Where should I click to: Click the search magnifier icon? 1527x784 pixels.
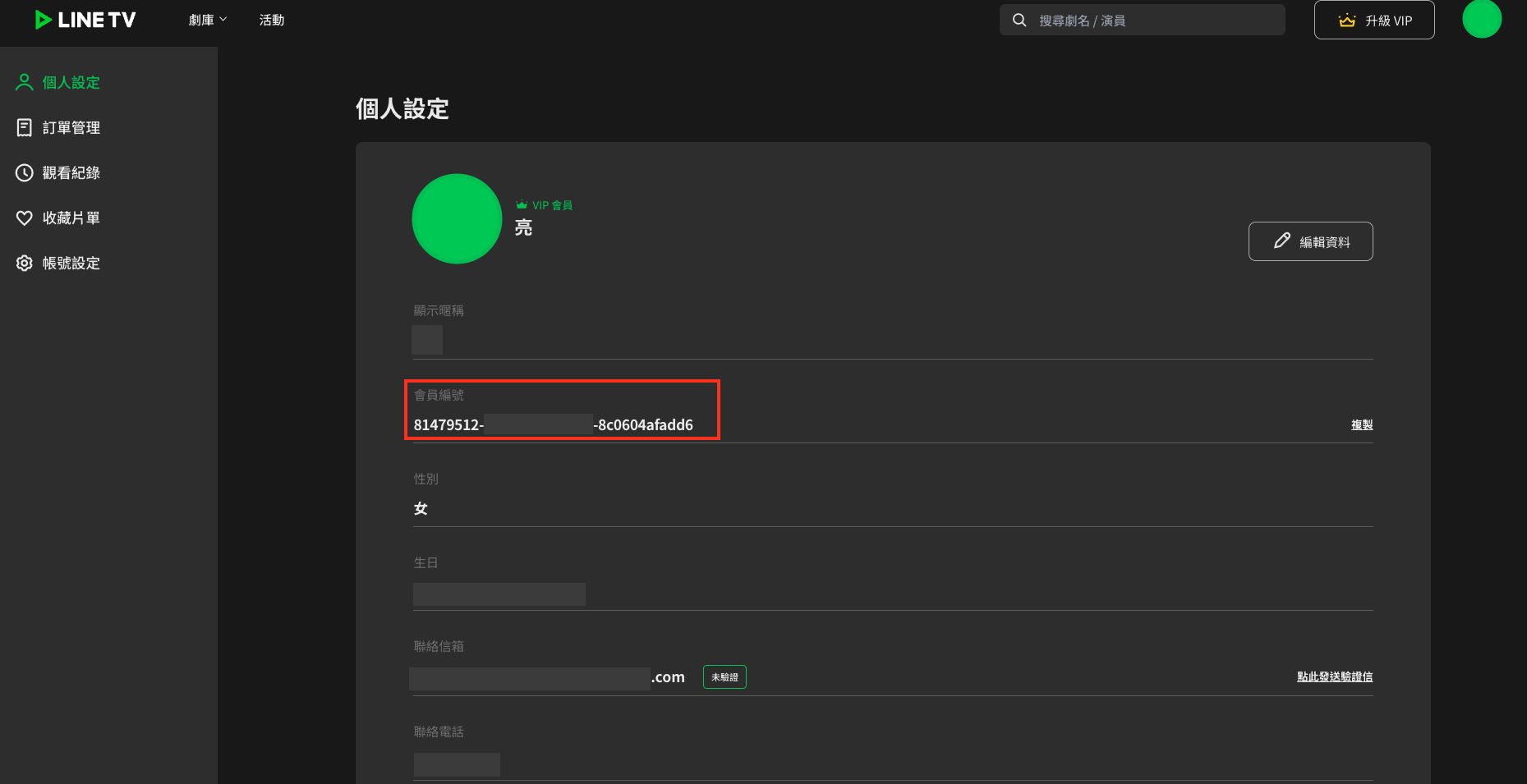(1019, 20)
